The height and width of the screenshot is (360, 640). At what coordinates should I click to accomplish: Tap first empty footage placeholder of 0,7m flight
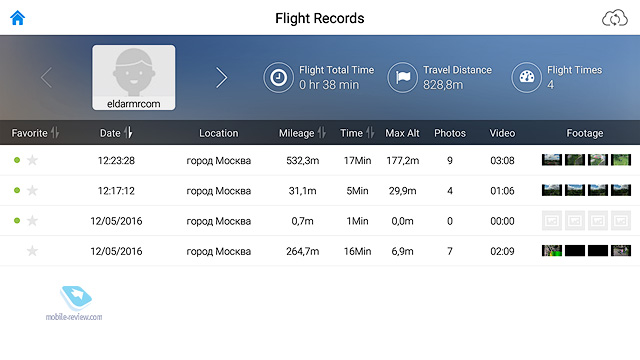click(x=552, y=221)
